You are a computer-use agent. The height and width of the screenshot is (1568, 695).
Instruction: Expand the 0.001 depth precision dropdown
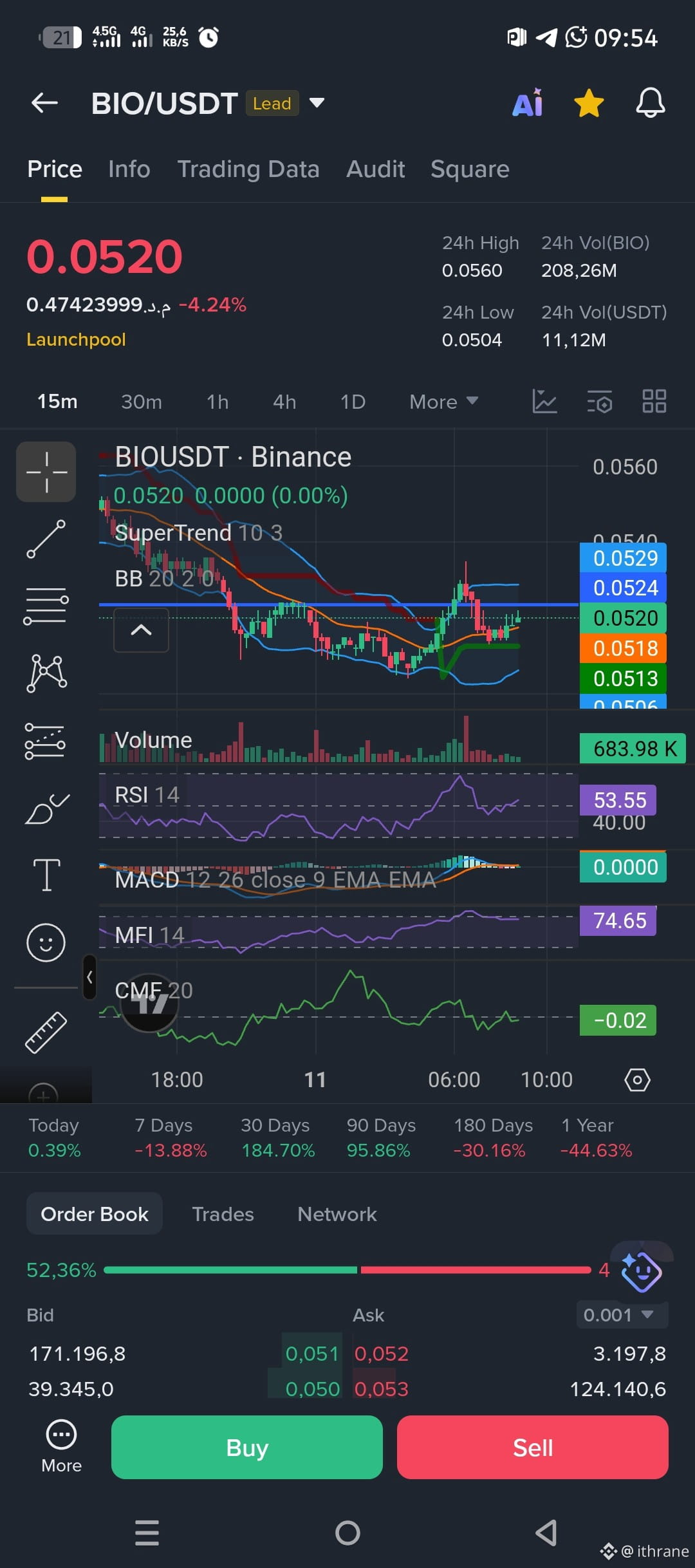pyautogui.click(x=622, y=1315)
